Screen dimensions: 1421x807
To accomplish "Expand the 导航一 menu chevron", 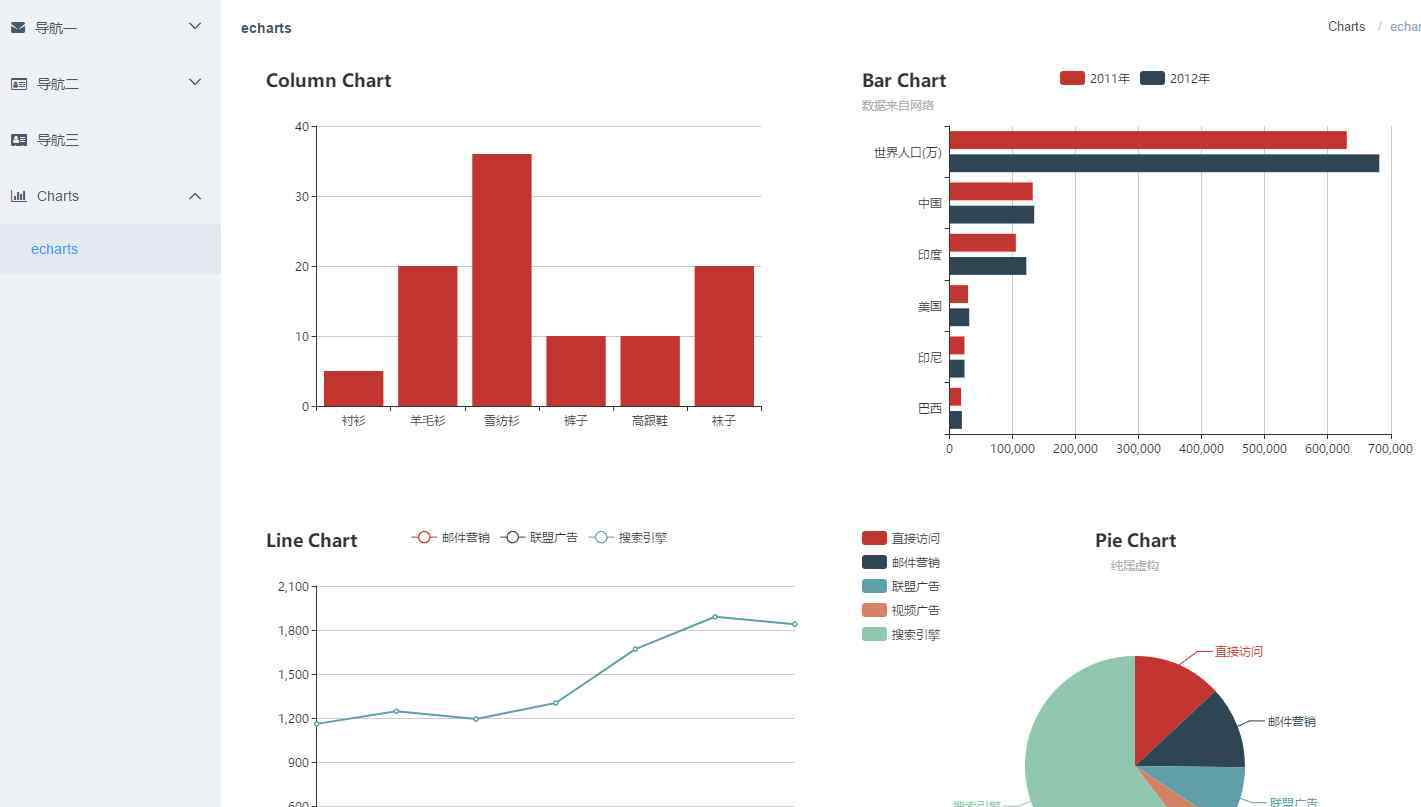I will 195,27.
